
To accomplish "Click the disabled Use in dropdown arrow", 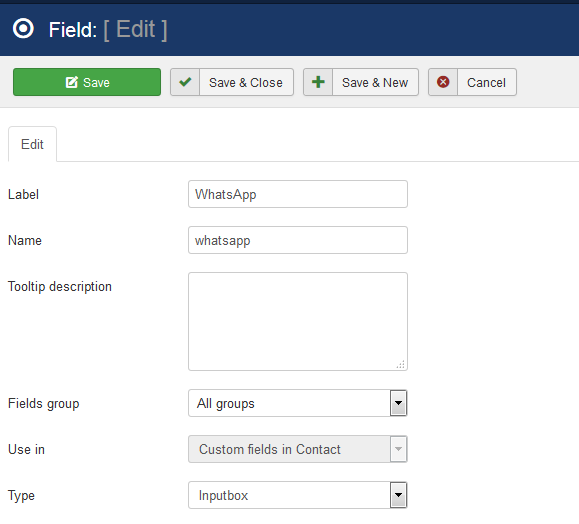I will (x=398, y=449).
